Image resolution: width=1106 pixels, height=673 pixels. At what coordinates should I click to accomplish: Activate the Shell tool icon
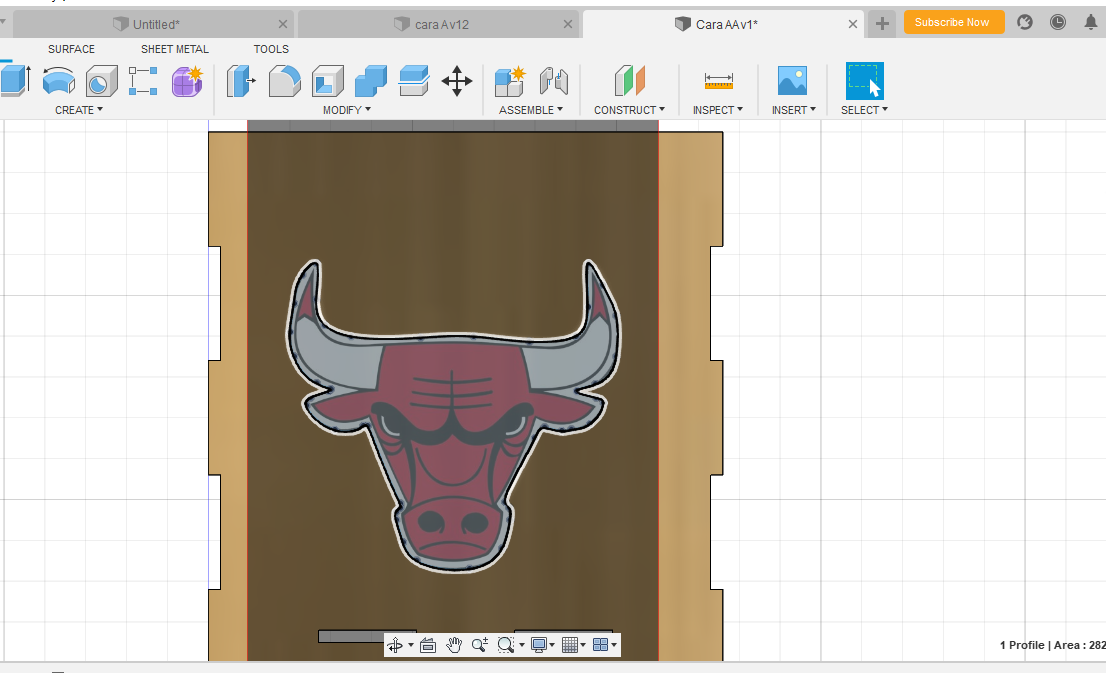point(327,81)
